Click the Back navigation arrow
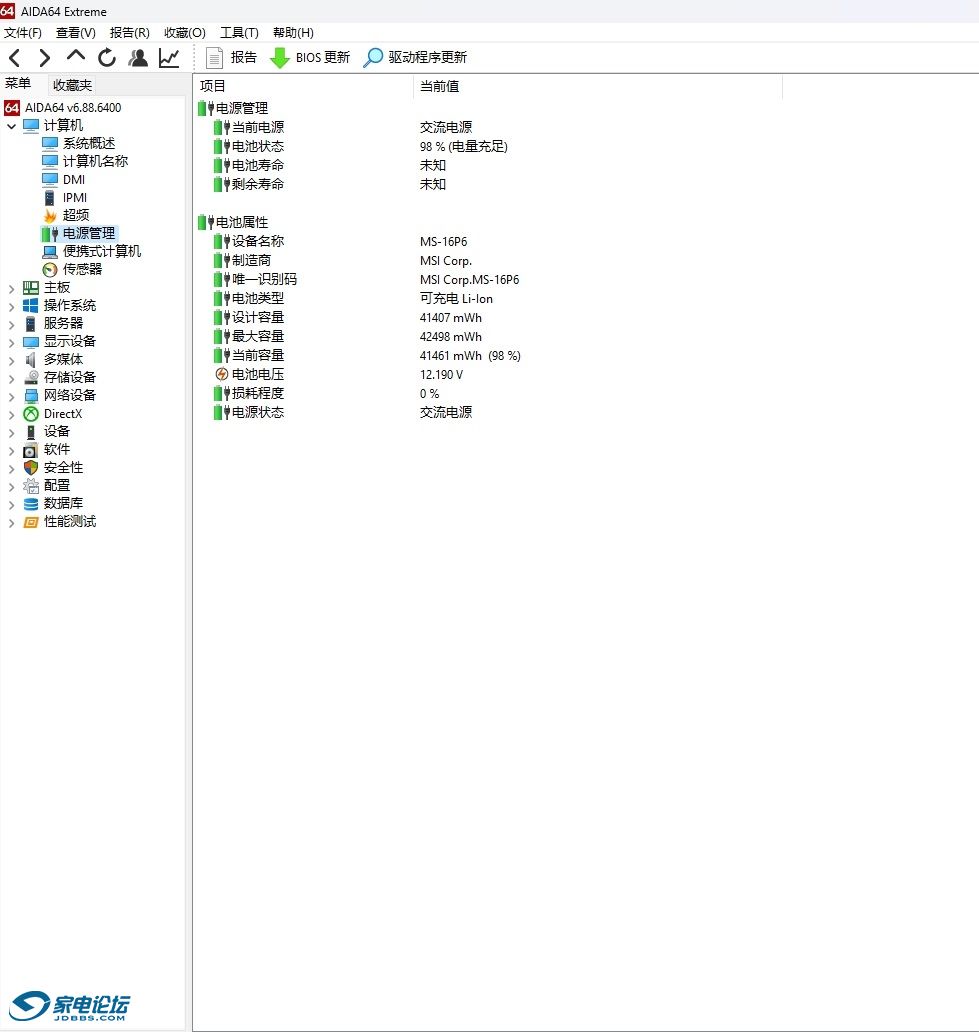 coord(14,58)
